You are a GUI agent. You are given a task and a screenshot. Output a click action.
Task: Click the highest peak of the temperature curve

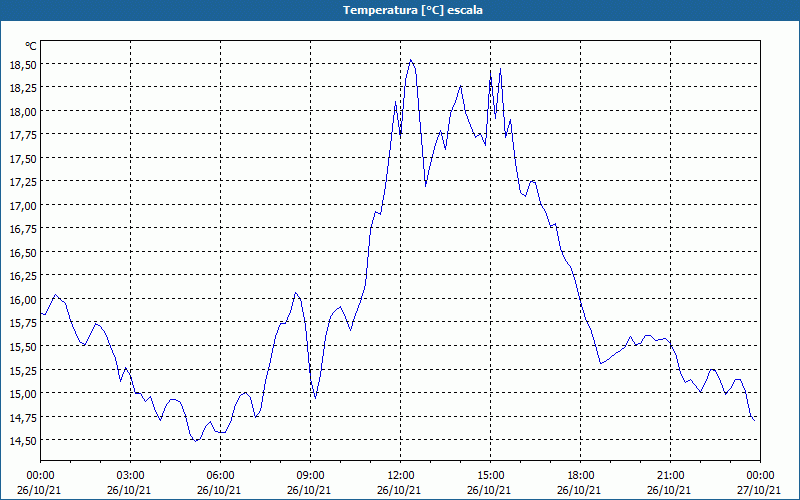(x=411, y=60)
